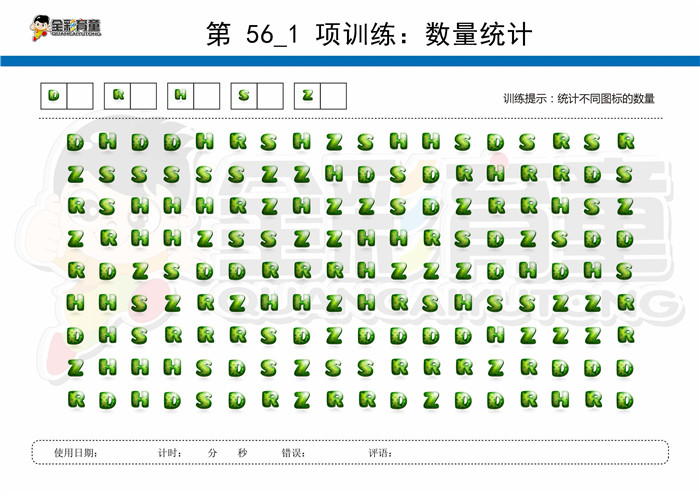Click the '评语:' label in the footer
The height and width of the screenshot is (494, 700).
(x=380, y=453)
